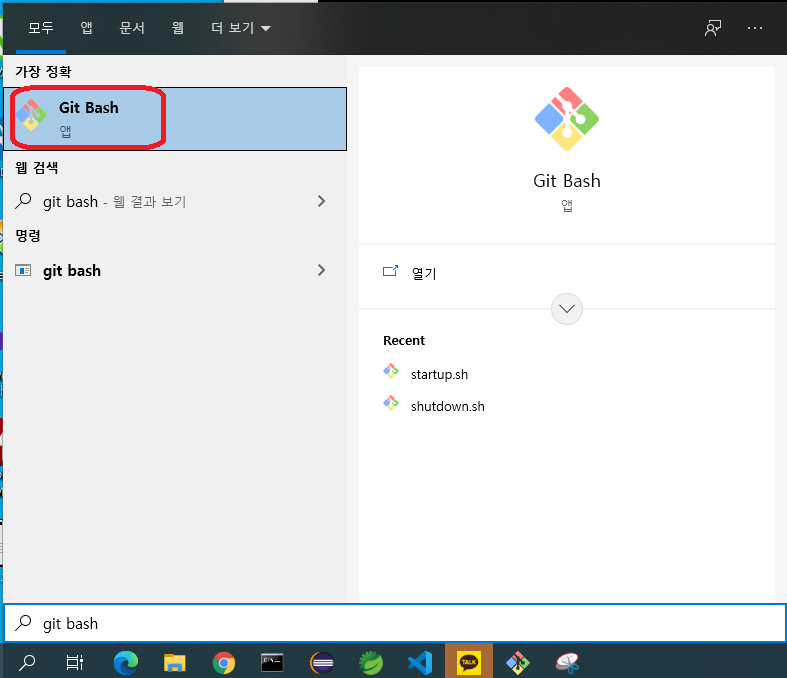Launch Microsoft Edge from the taskbar

coord(125,663)
